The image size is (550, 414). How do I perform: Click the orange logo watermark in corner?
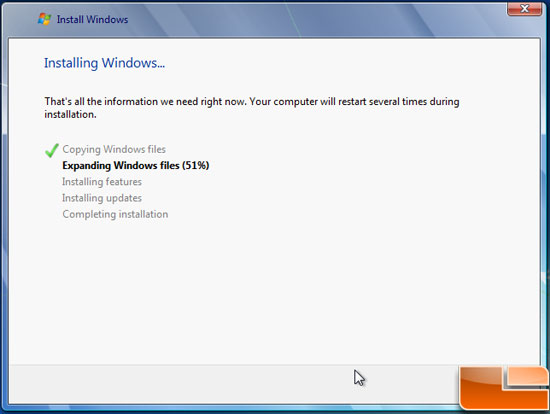click(504, 388)
